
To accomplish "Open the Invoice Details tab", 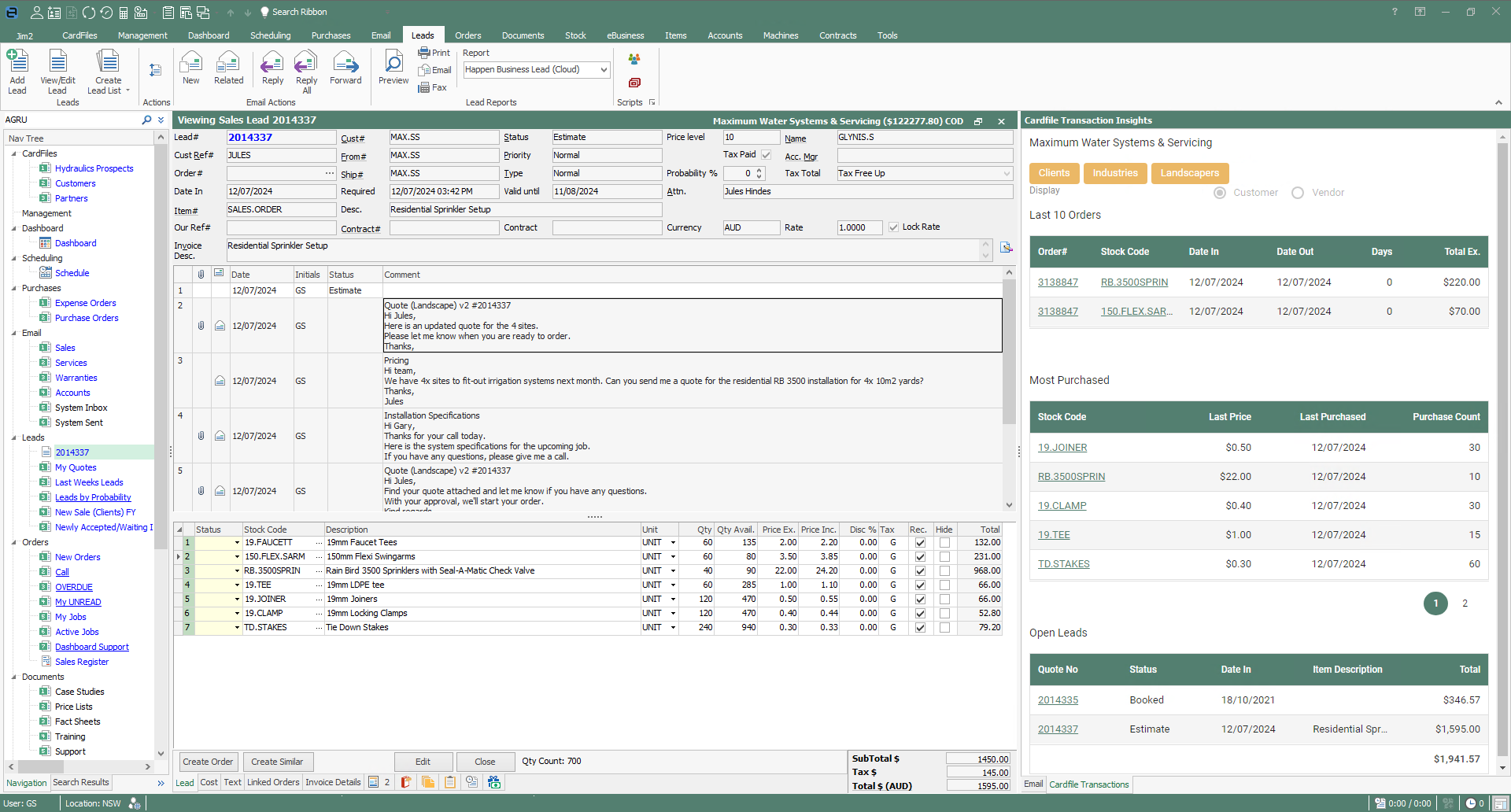I will click(333, 782).
